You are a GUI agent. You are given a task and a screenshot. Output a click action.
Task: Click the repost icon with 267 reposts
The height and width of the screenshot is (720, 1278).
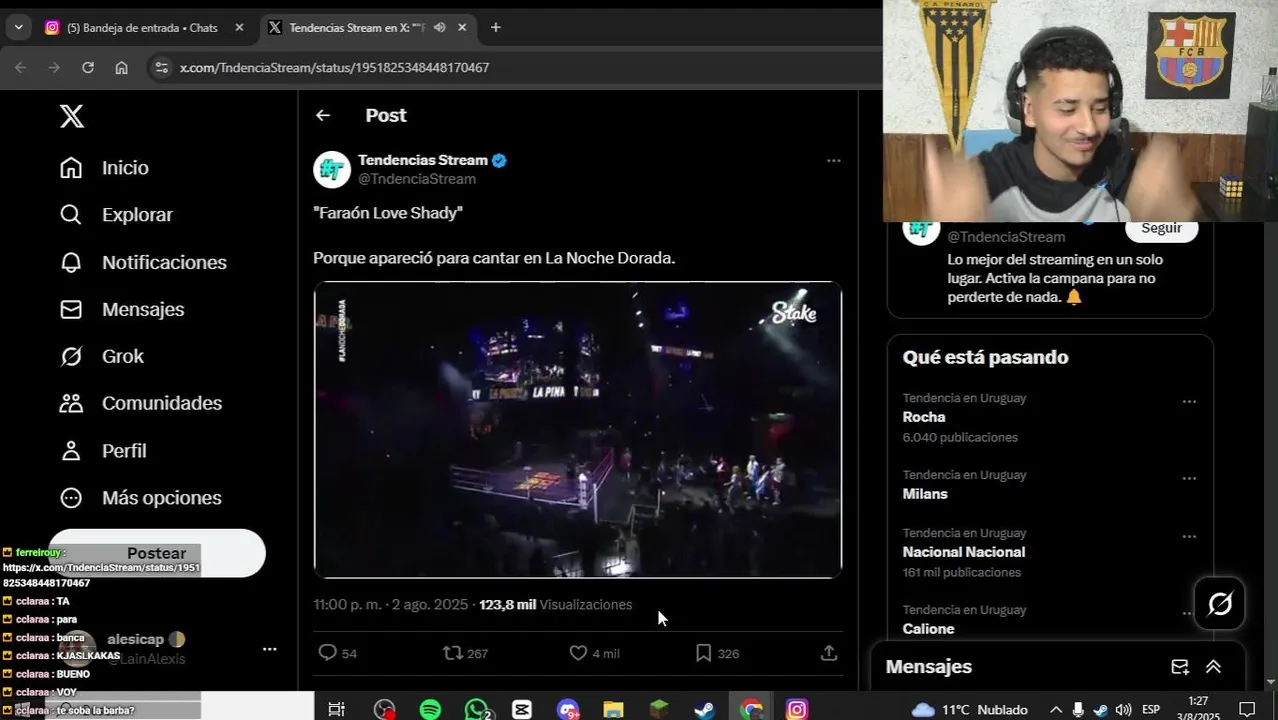click(x=452, y=653)
